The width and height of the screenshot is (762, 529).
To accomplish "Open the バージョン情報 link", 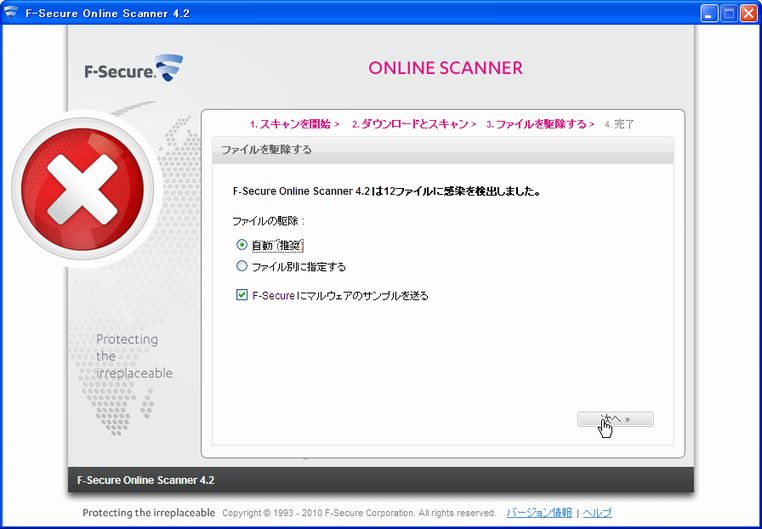I will (x=539, y=513).
